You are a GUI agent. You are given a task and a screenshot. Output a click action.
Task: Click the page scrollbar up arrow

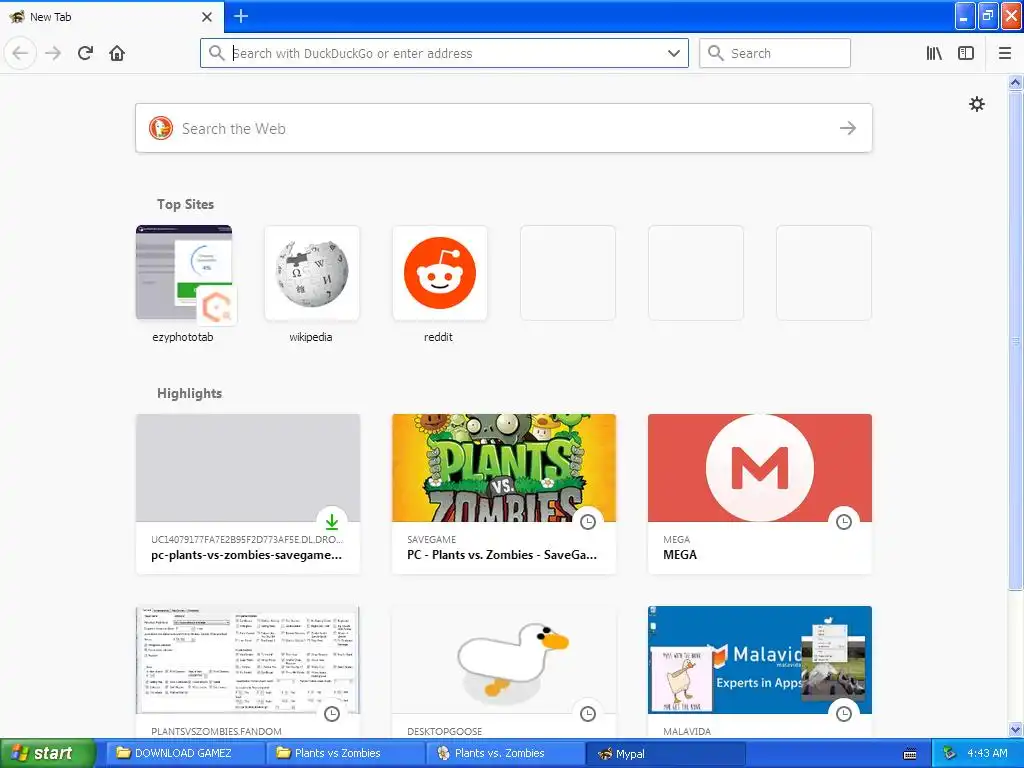pos(1015,82)
